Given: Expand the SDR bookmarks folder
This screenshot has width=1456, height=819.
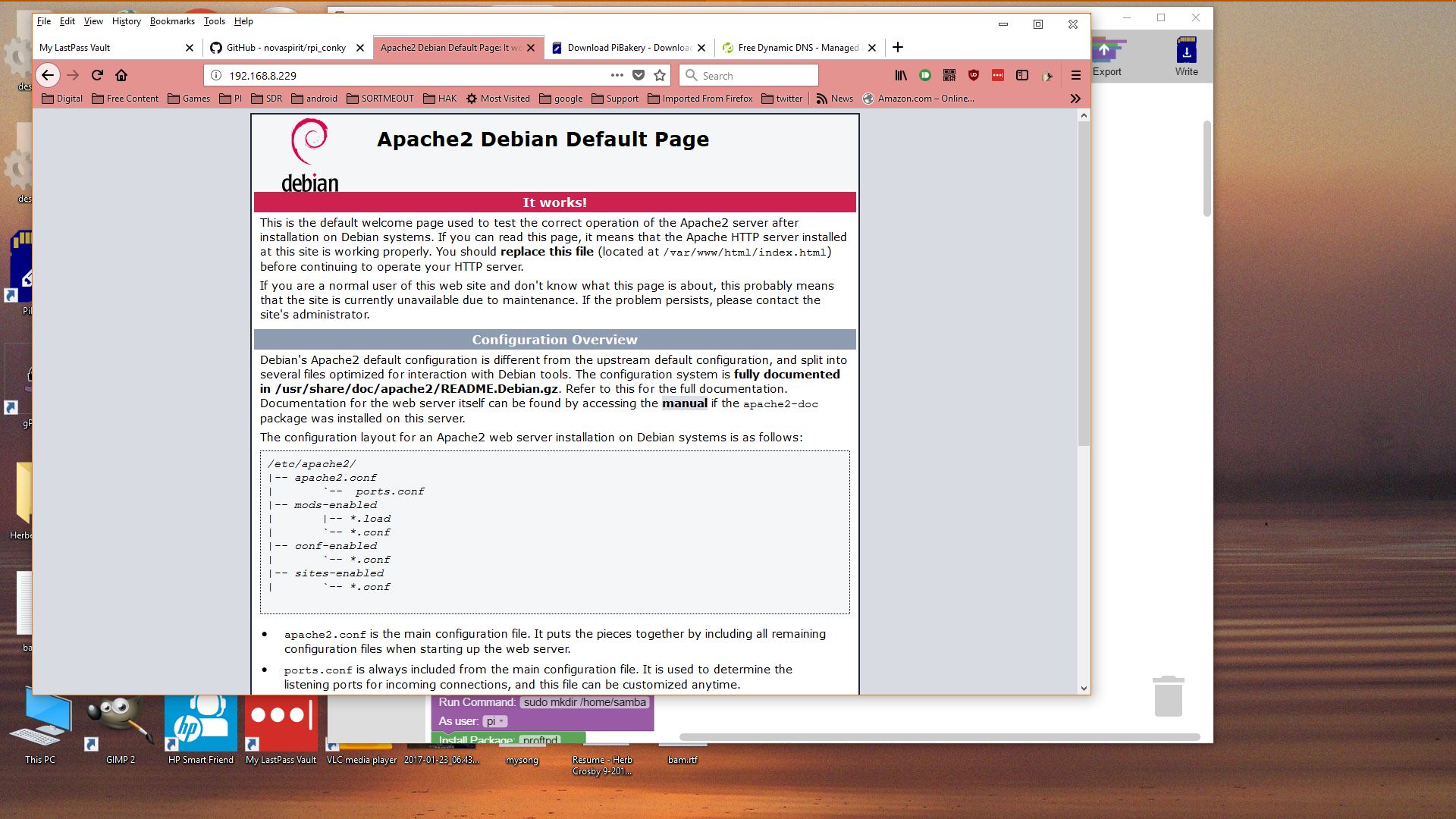Looking at the screenshot, I should (266, 99).
